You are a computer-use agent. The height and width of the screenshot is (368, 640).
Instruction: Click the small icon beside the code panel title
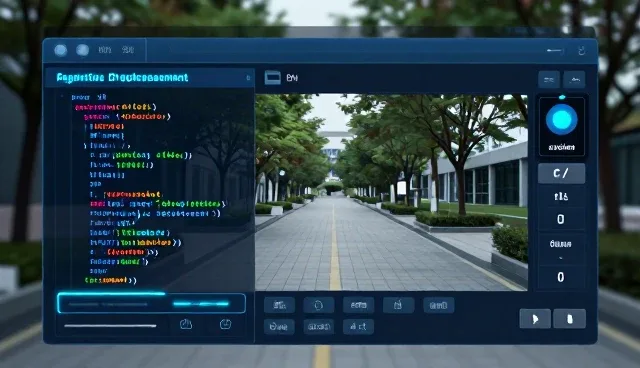tap(248, 78)
